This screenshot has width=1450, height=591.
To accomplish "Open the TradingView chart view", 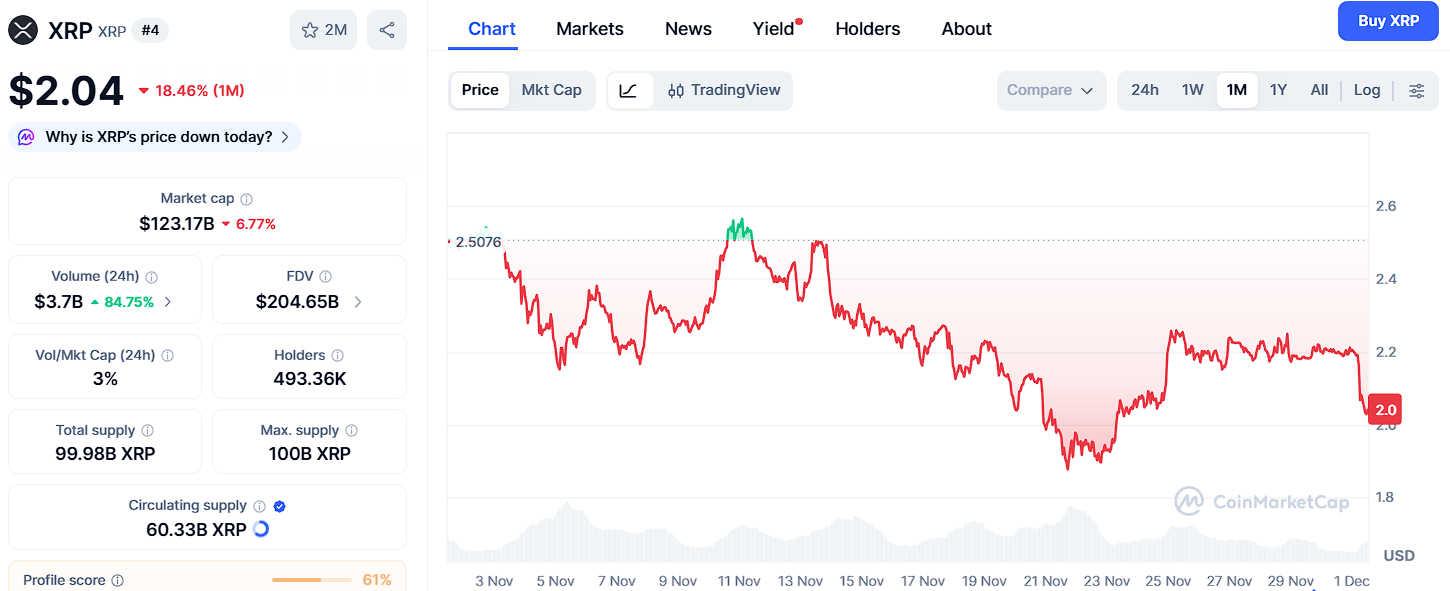I will 723,90.
